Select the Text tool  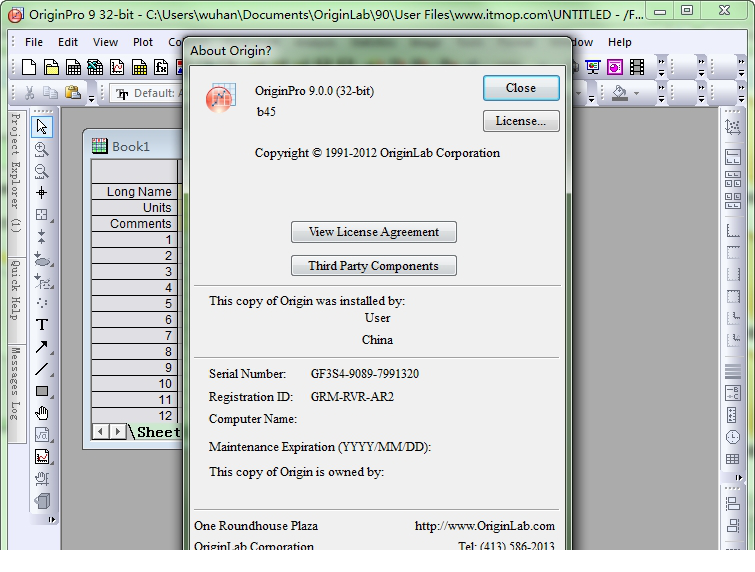click(42, 325)
